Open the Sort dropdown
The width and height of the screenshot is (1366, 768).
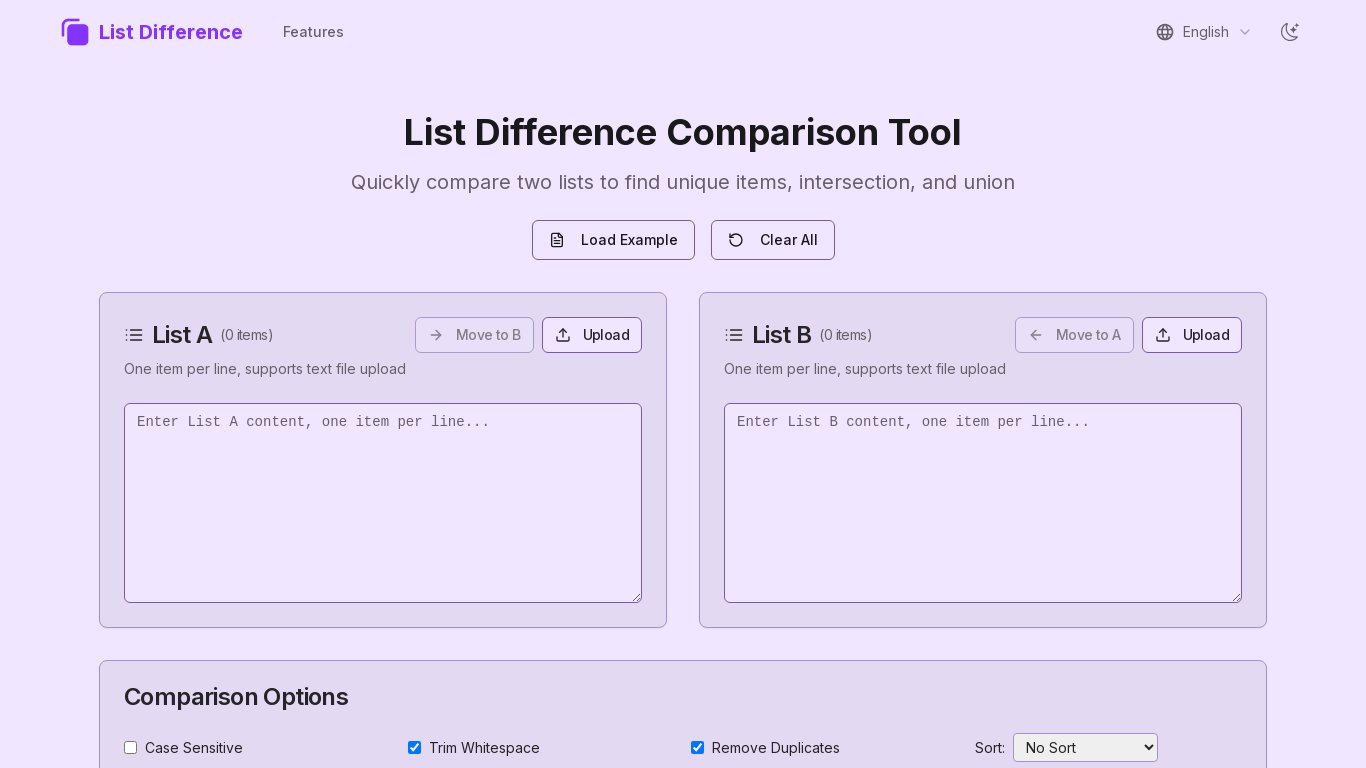click(x=1085, y=748)
